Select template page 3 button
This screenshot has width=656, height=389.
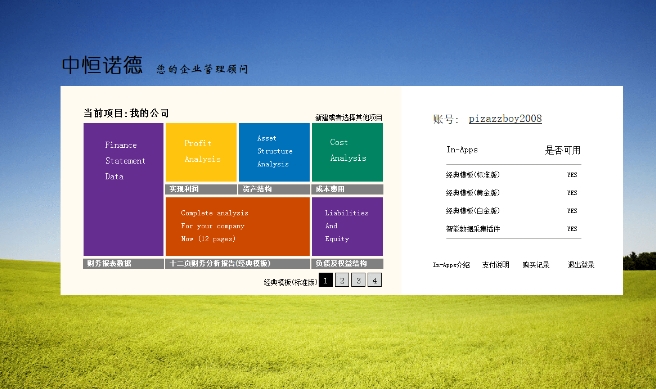tap(358, 280)
